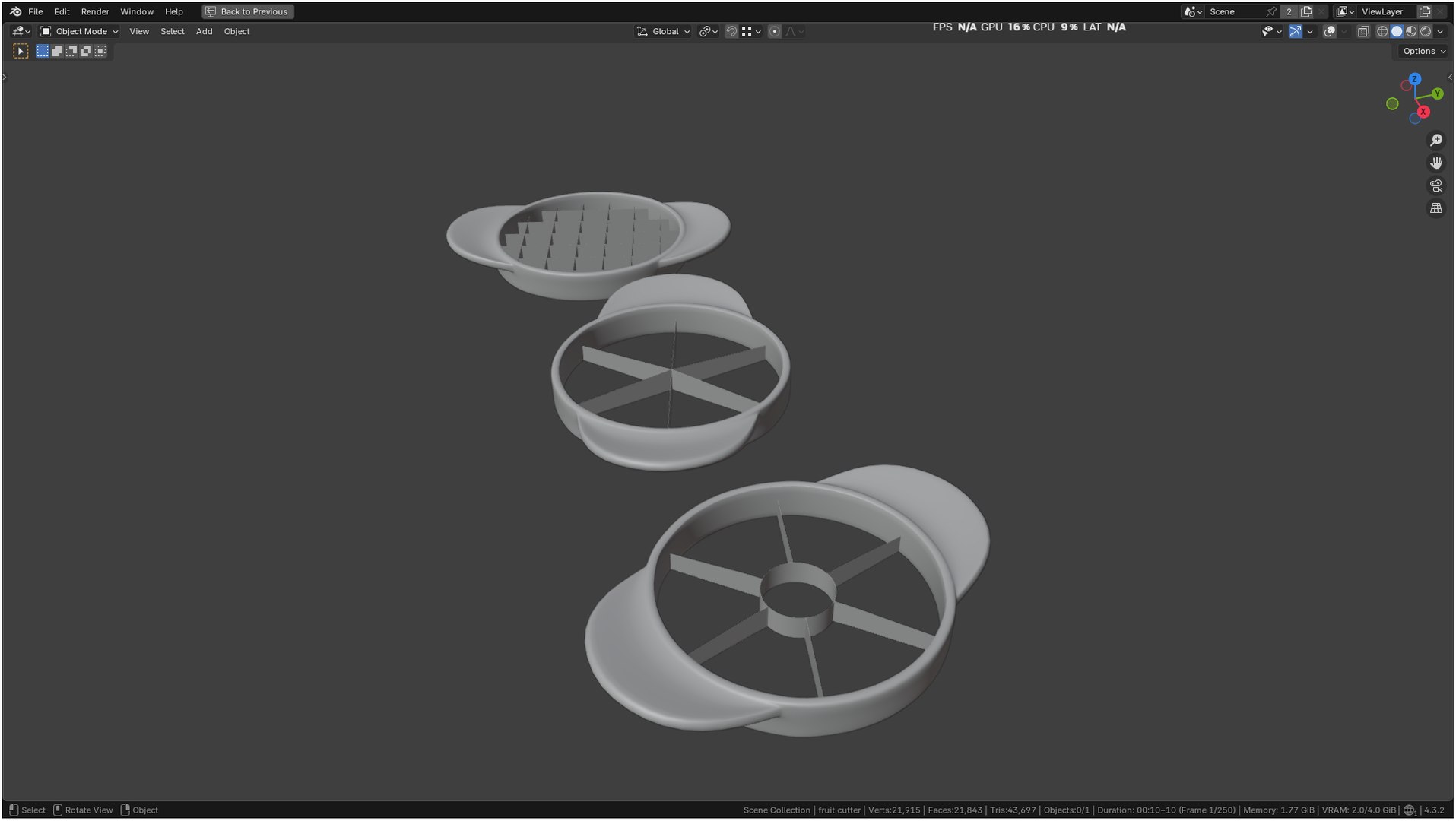Switch to Wireframe shading
This screenshot has width=1456, height=821.
1382,31
